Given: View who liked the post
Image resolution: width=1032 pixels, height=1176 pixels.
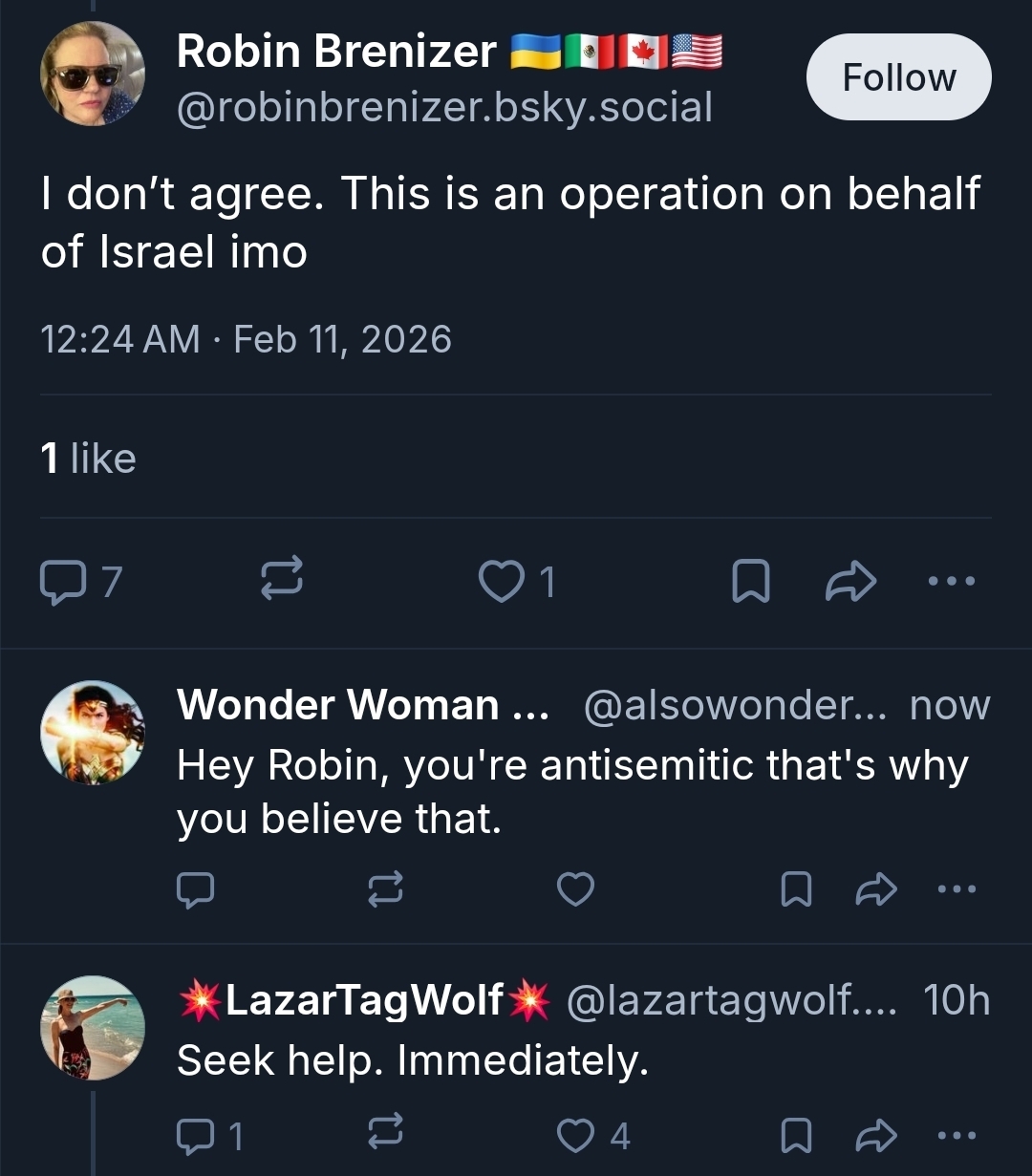Looking at the screenshot, I should click(x=88, y=459).
